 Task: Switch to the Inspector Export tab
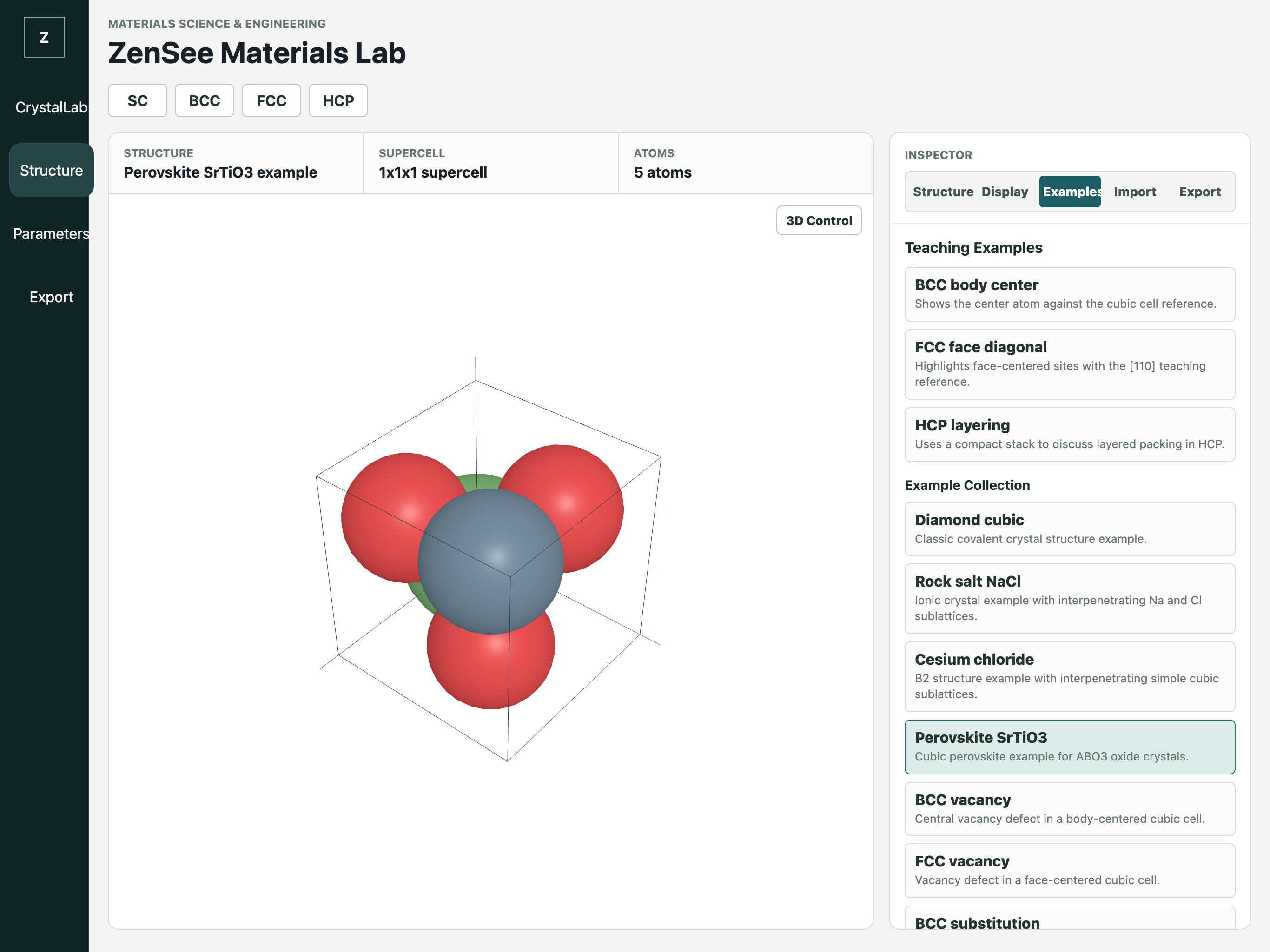click(1200, 192)
